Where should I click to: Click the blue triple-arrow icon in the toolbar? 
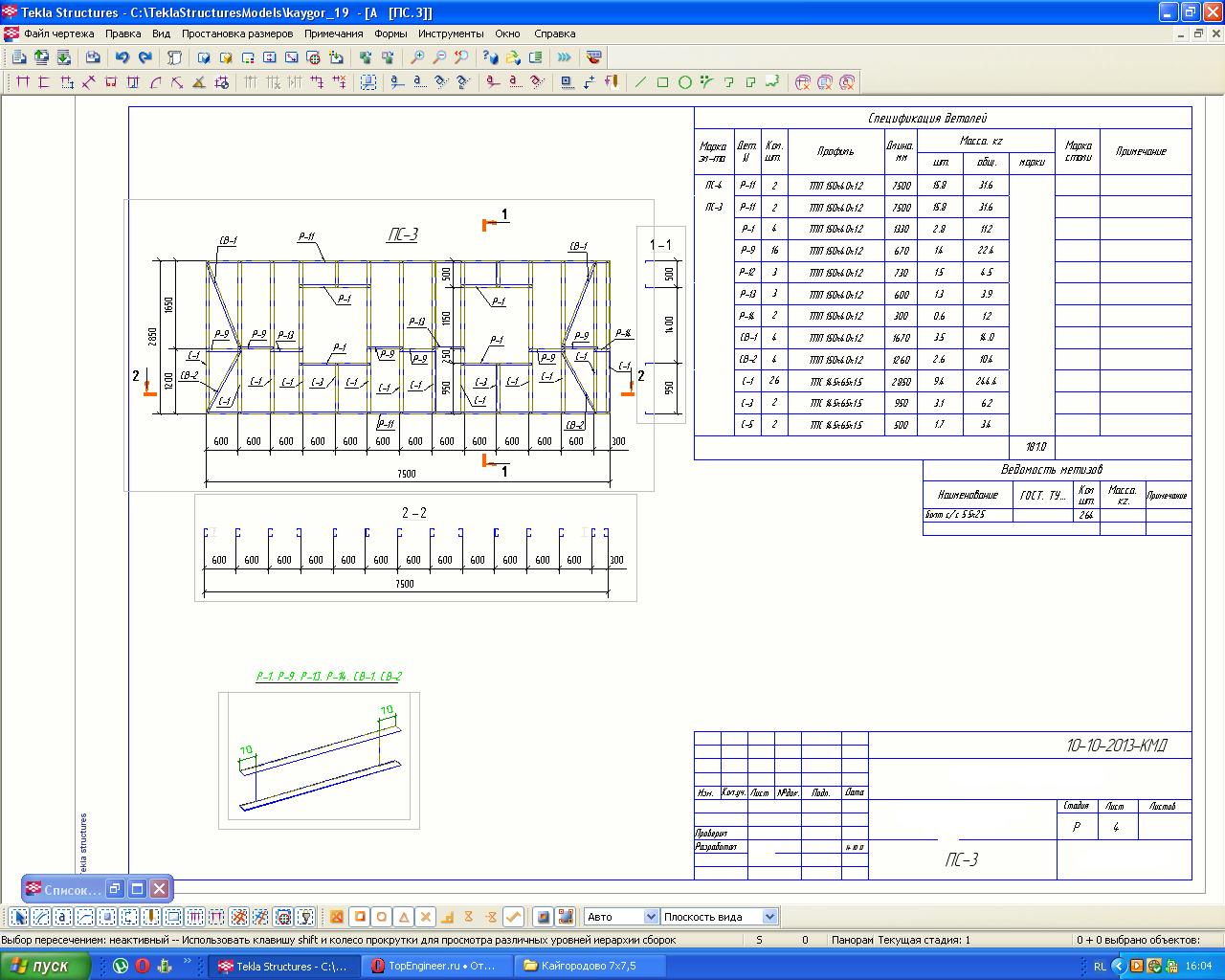click(x=565, y=57)
